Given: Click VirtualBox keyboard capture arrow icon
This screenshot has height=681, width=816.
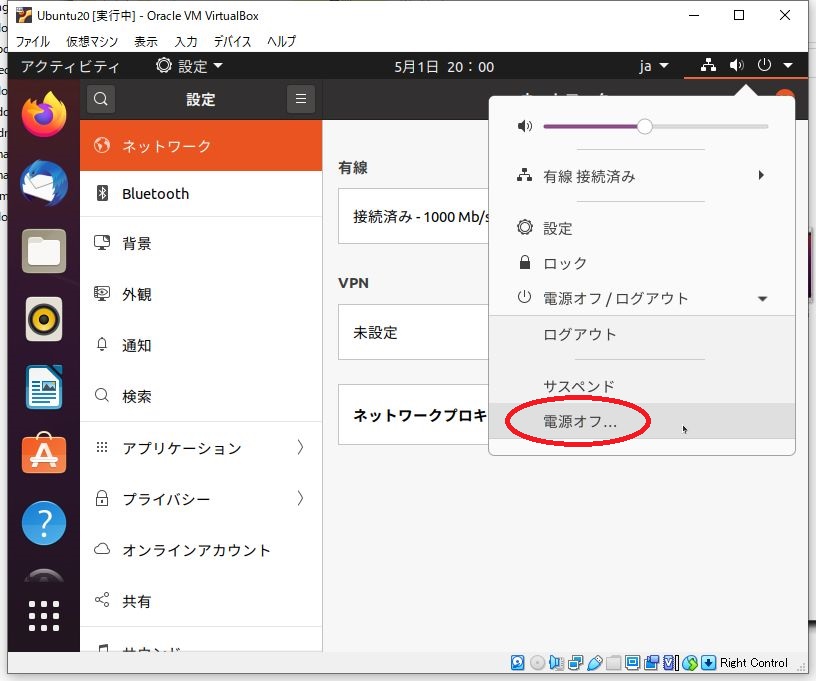Looking at the screenshot, I should tap(708, 662).
